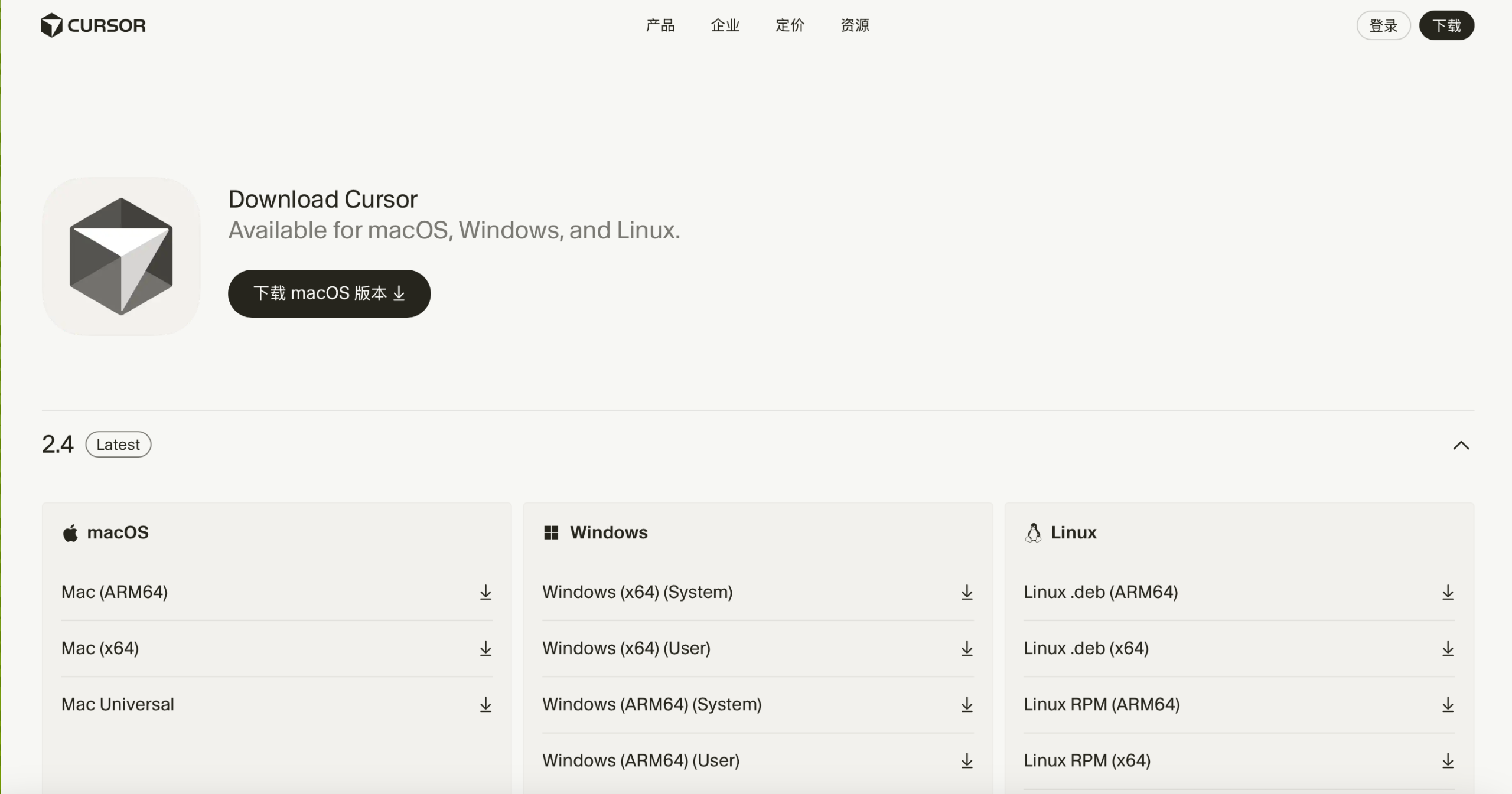Download Windows (x64) (System) installer icon
The image size is (1512, 794).
point(967,592)
